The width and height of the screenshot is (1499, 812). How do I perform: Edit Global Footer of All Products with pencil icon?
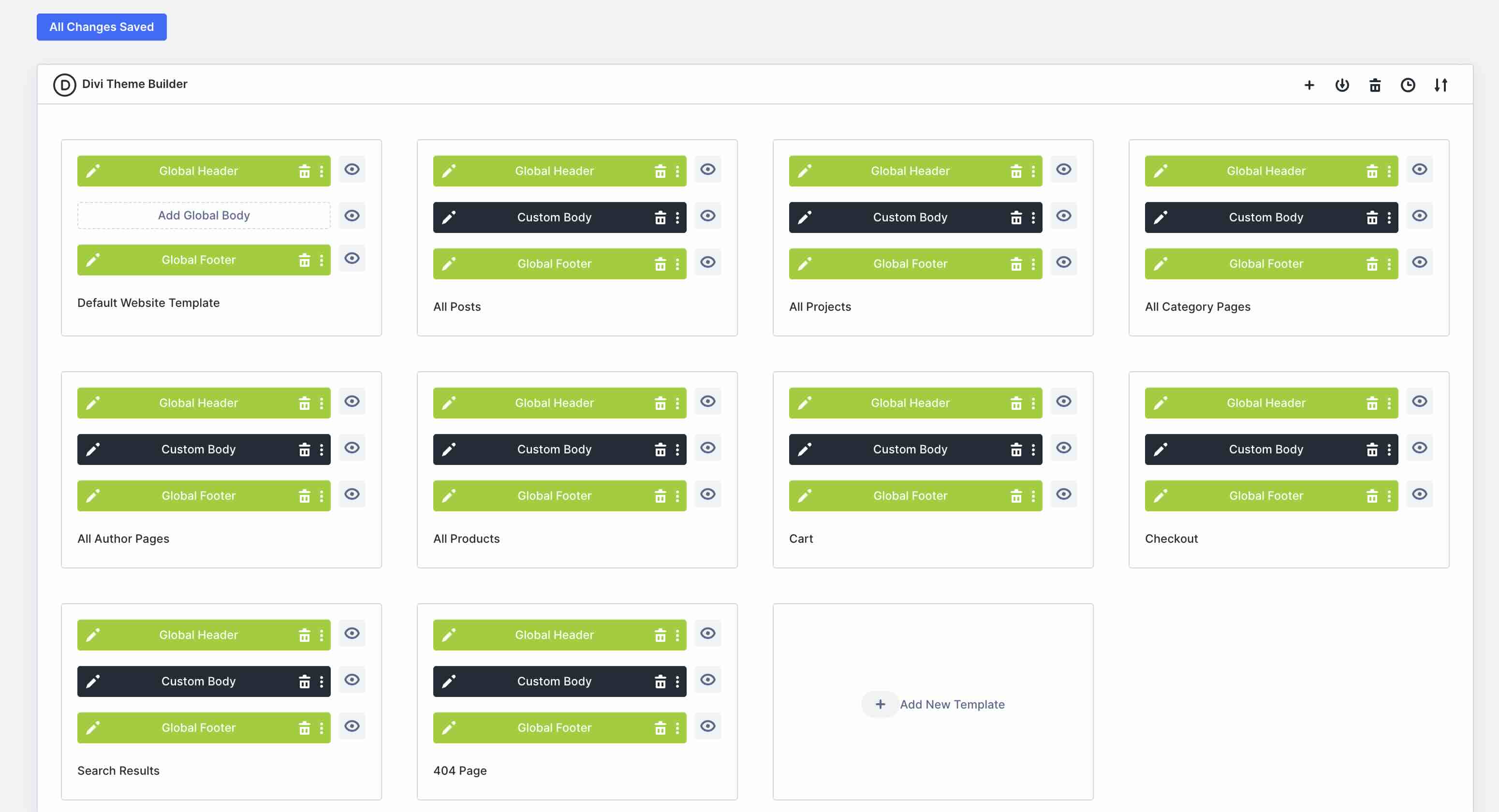(449, 495)
